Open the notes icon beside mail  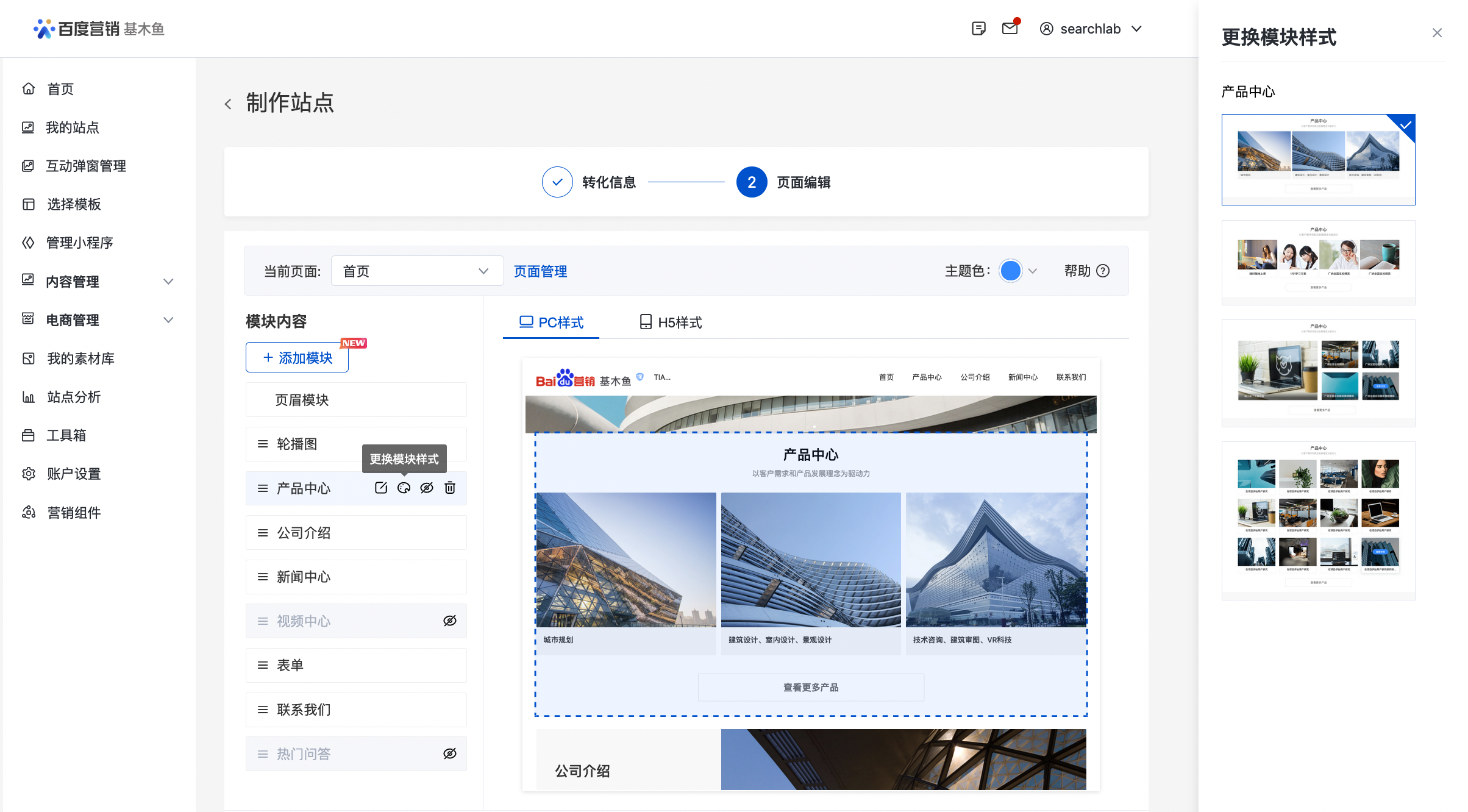point(978,29)
